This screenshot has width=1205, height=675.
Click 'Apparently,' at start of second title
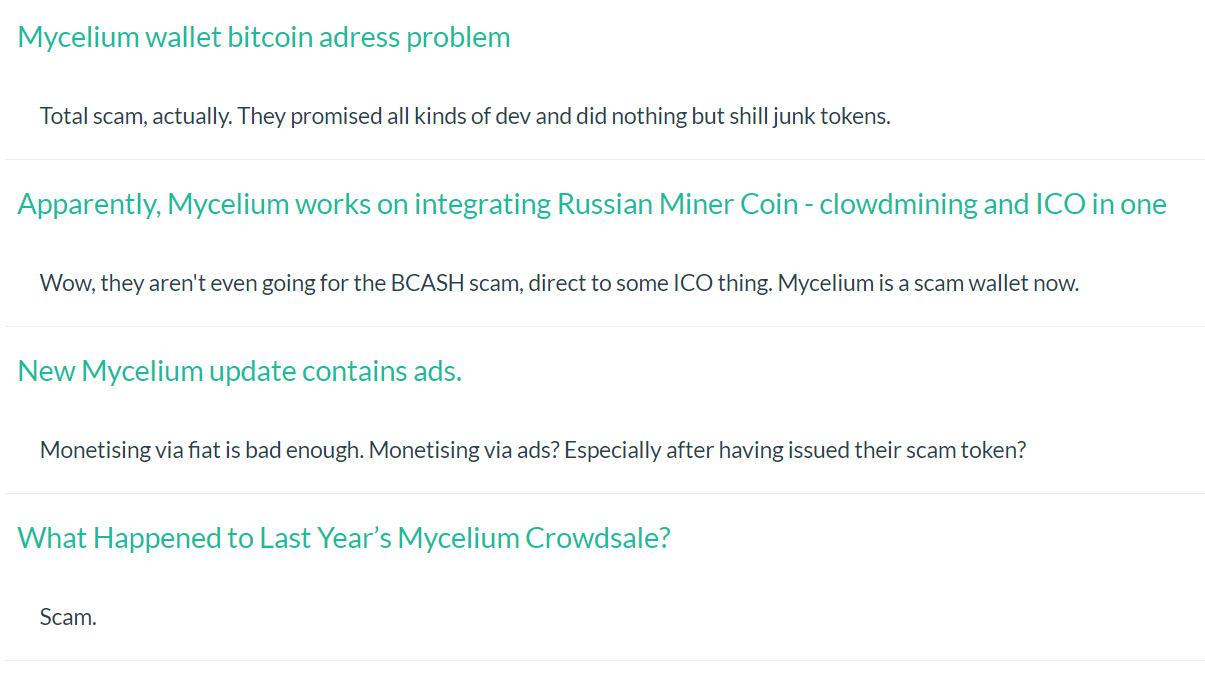(89, 204)
